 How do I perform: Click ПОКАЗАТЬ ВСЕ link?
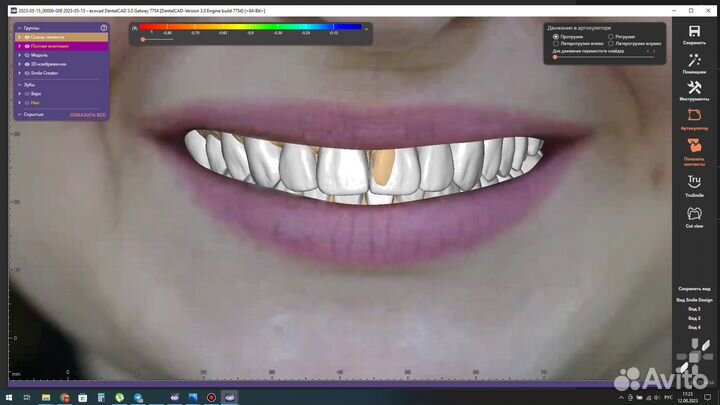[x=87, y=115]
